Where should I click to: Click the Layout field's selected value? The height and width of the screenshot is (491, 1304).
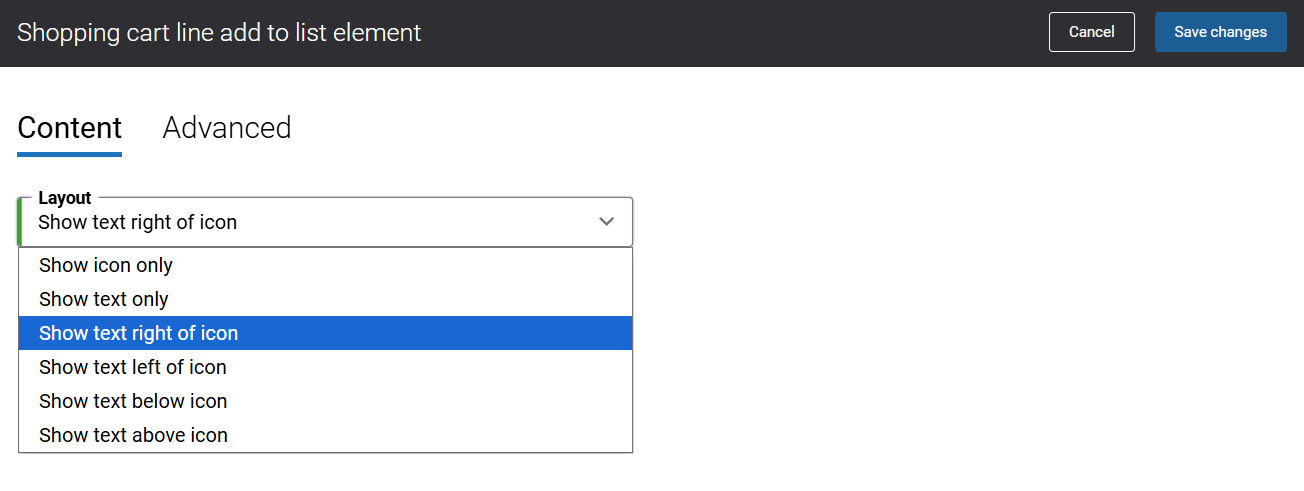(x=138, y=223)
